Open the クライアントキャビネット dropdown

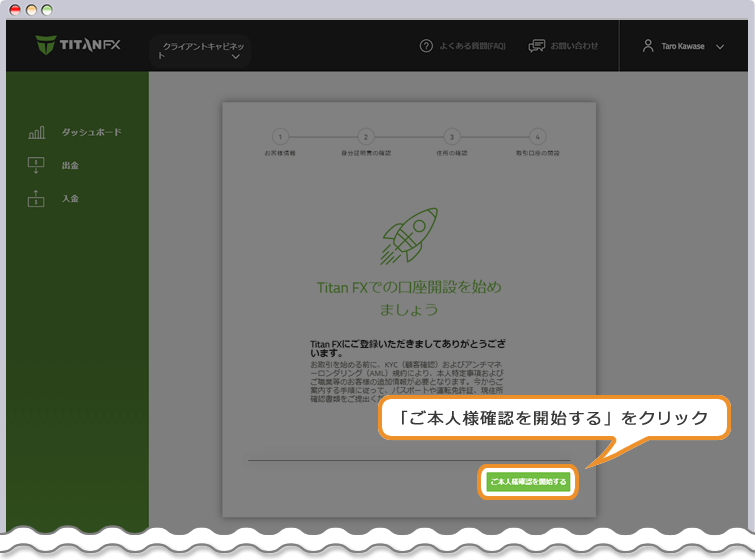pos(200,51)
